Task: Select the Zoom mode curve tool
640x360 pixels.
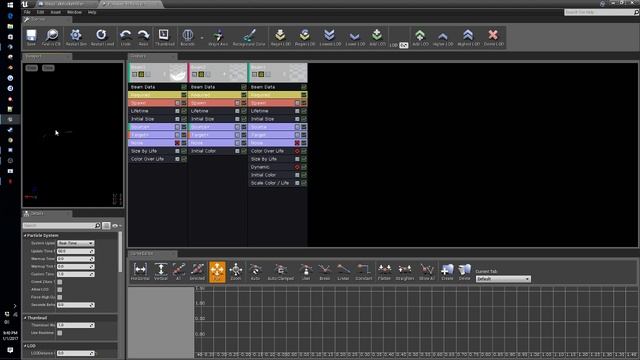Action: click(236, 270)
